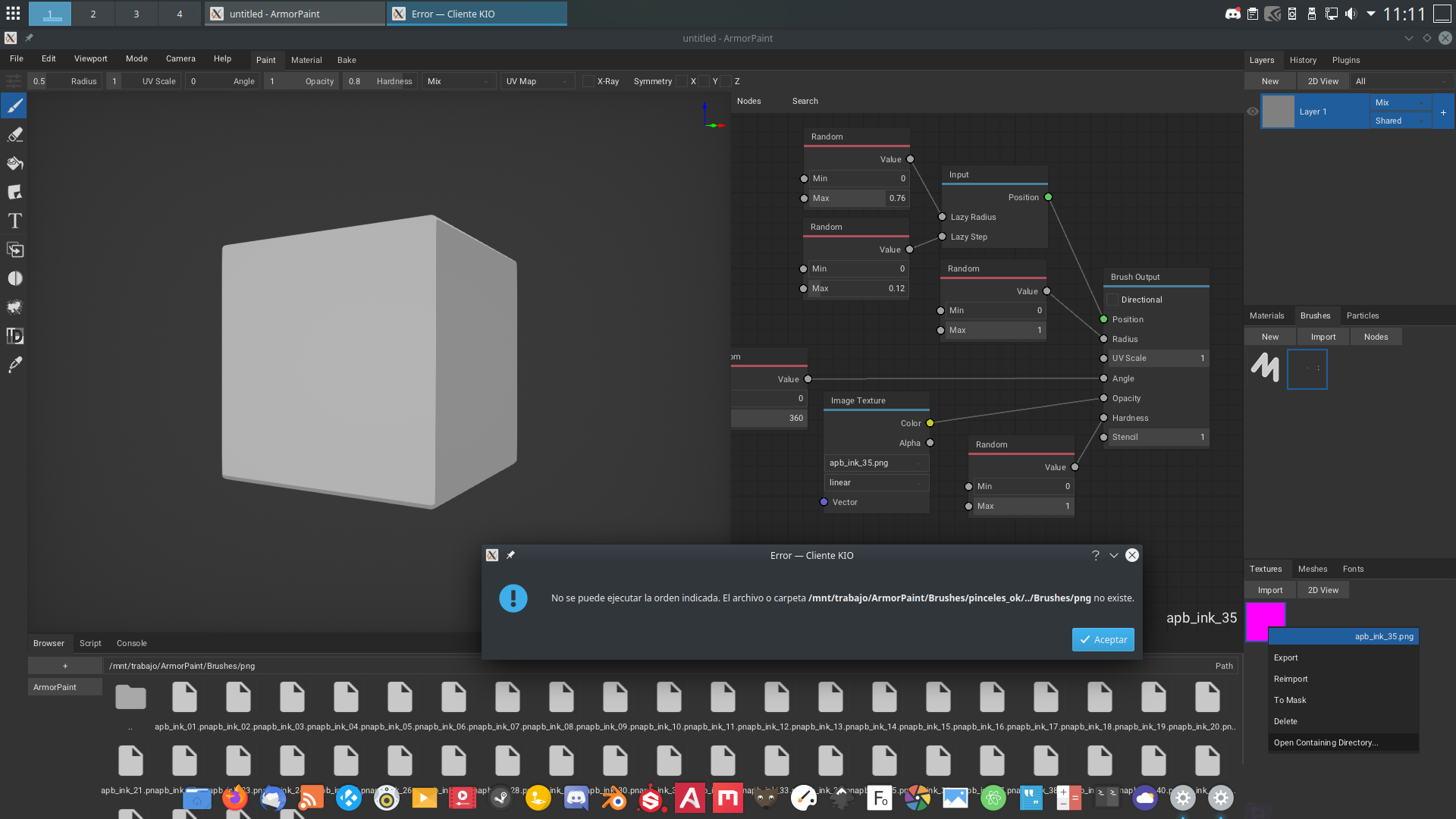Toggle the X-Ray checkbox
The image size is (1456, 819).
[588, 81]
